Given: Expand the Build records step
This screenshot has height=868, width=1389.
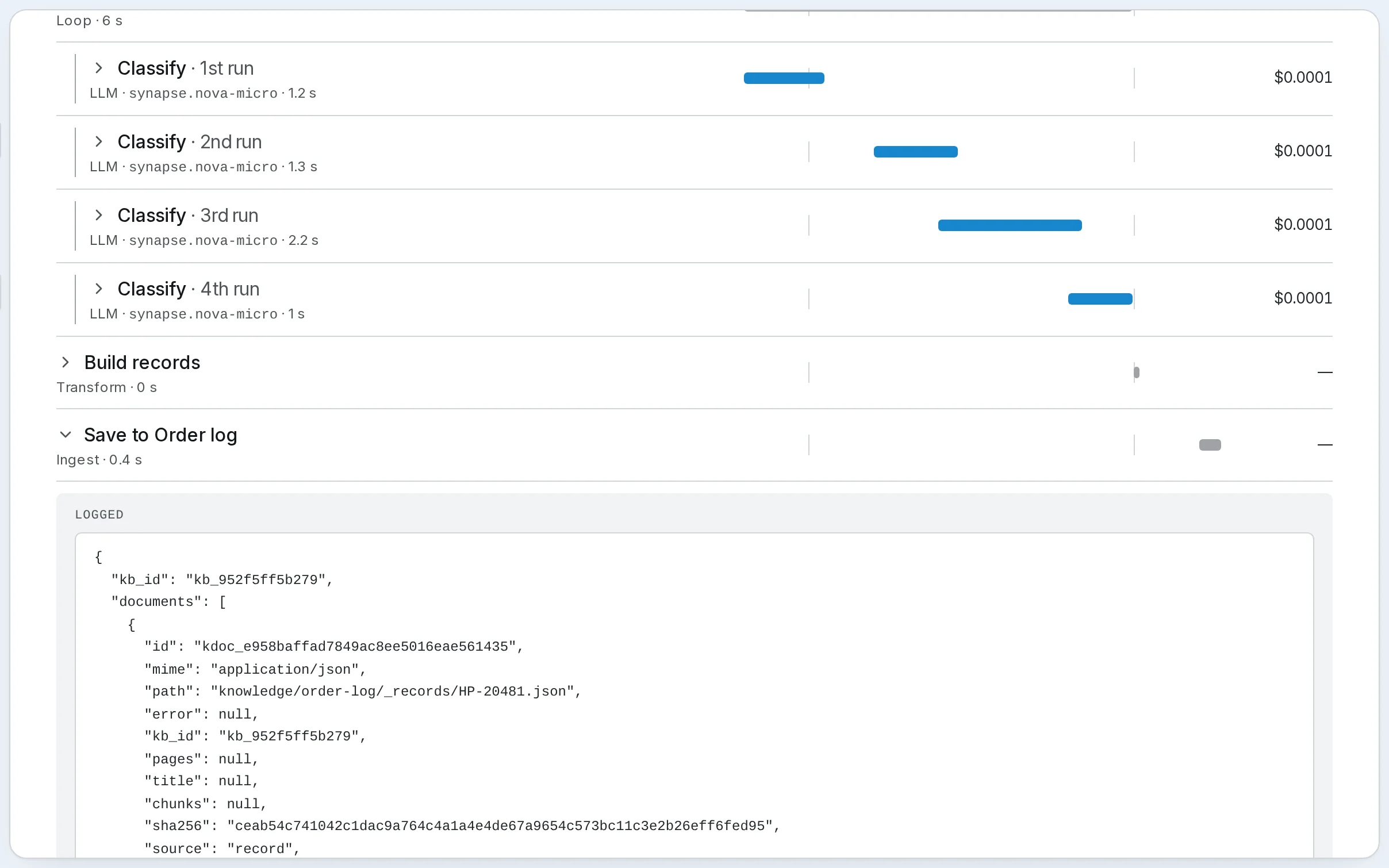Looking at the screenshot, I should [x=66, y=362].
